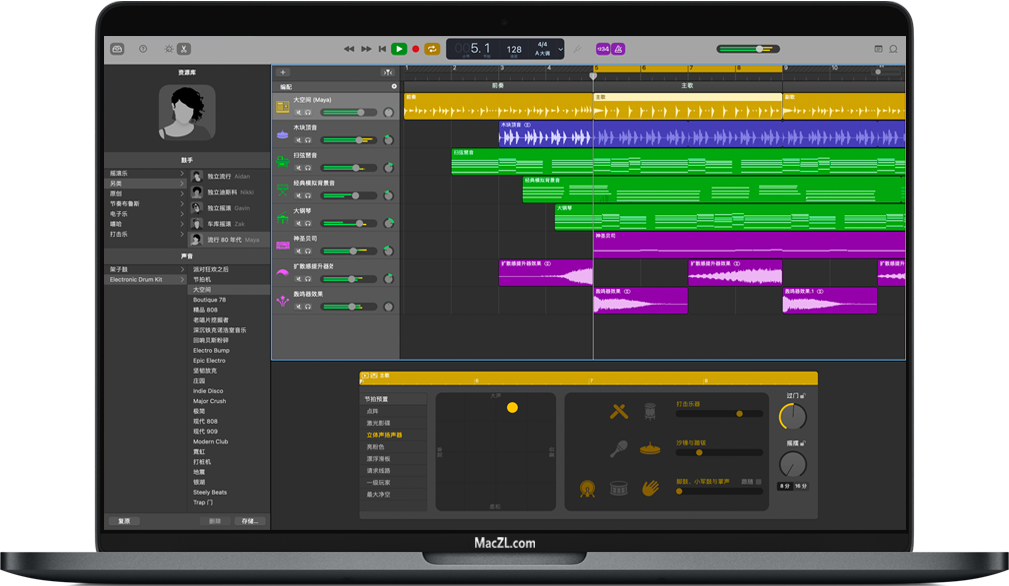Click the conga drum icon in Drummer editor
Screen dimensions: 1009x586
coord(650,412)
